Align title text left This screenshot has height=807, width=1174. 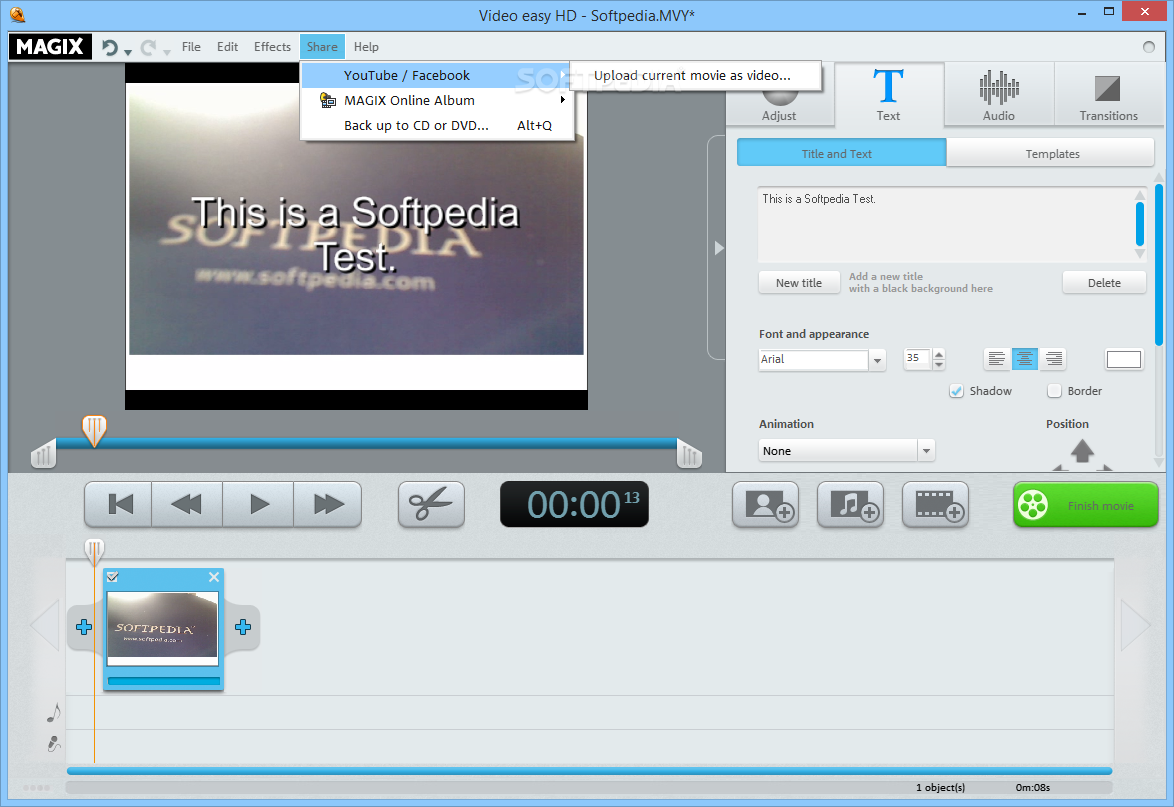click(x=997, y=359)
